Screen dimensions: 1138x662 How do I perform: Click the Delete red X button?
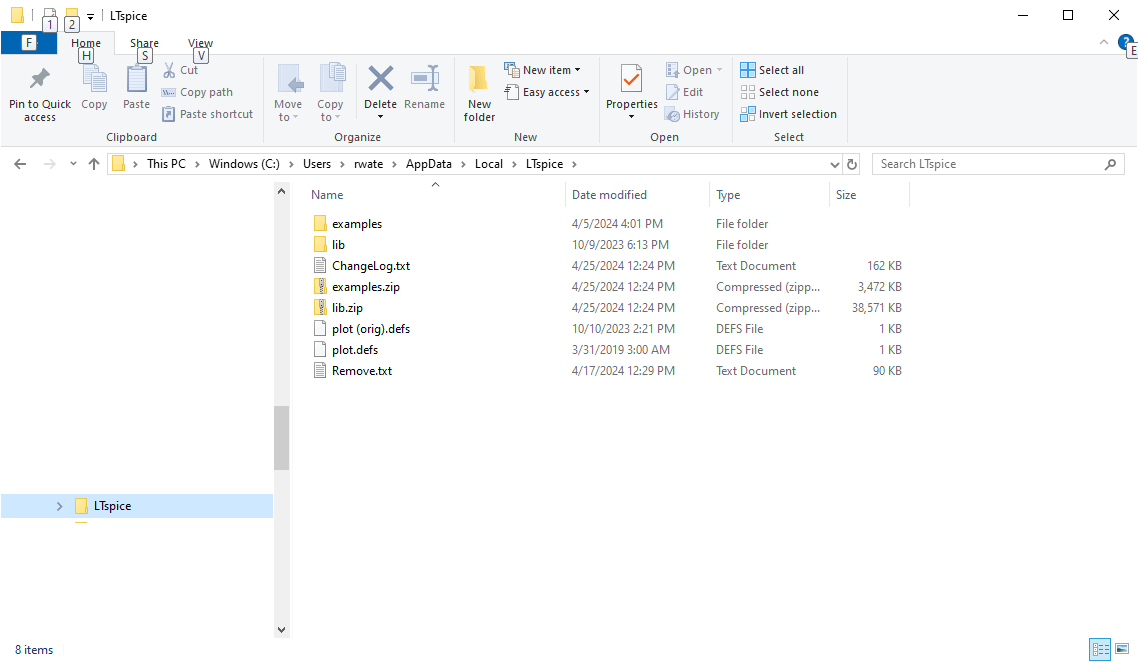pyautogui.click(x=380, y=78)
